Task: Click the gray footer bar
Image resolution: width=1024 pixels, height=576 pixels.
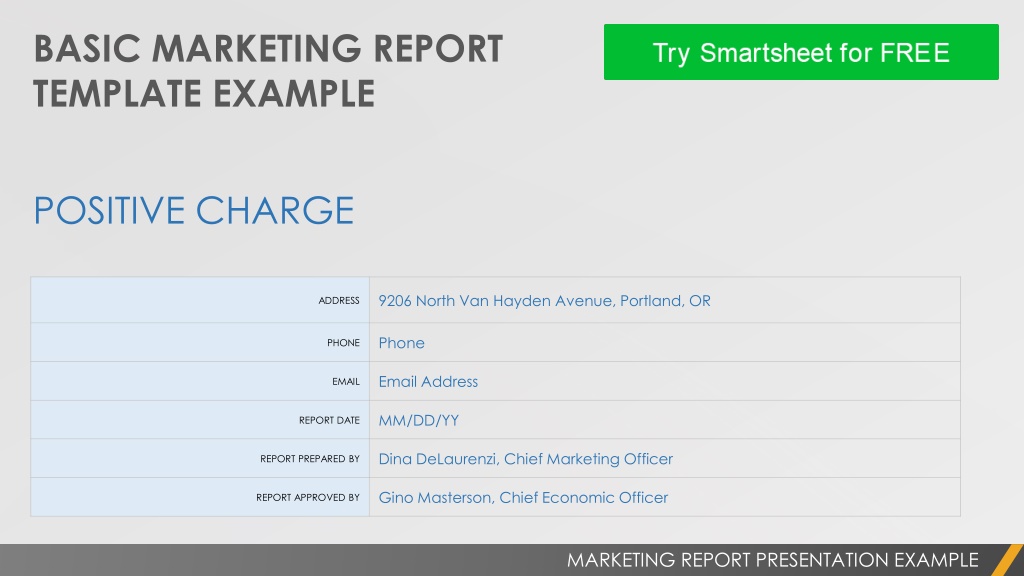Action: click(x=512, y=560)
